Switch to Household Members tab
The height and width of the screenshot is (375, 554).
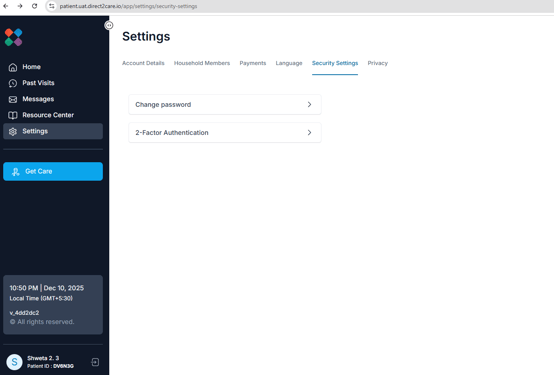202,63
